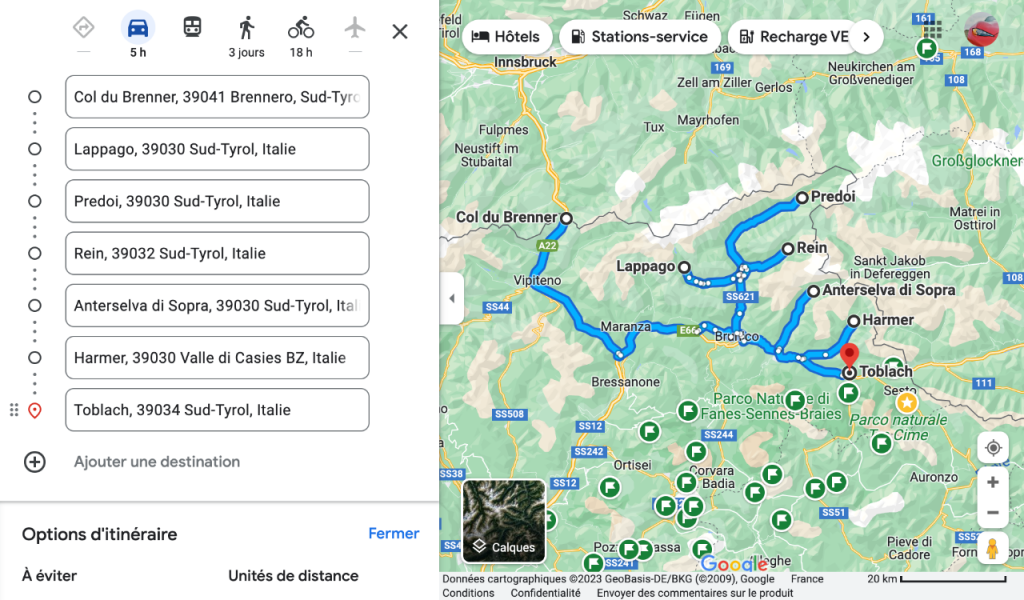Filter map by Stations-service
The width and height of the screenshot is (1024, 600).
coord(640,37)
